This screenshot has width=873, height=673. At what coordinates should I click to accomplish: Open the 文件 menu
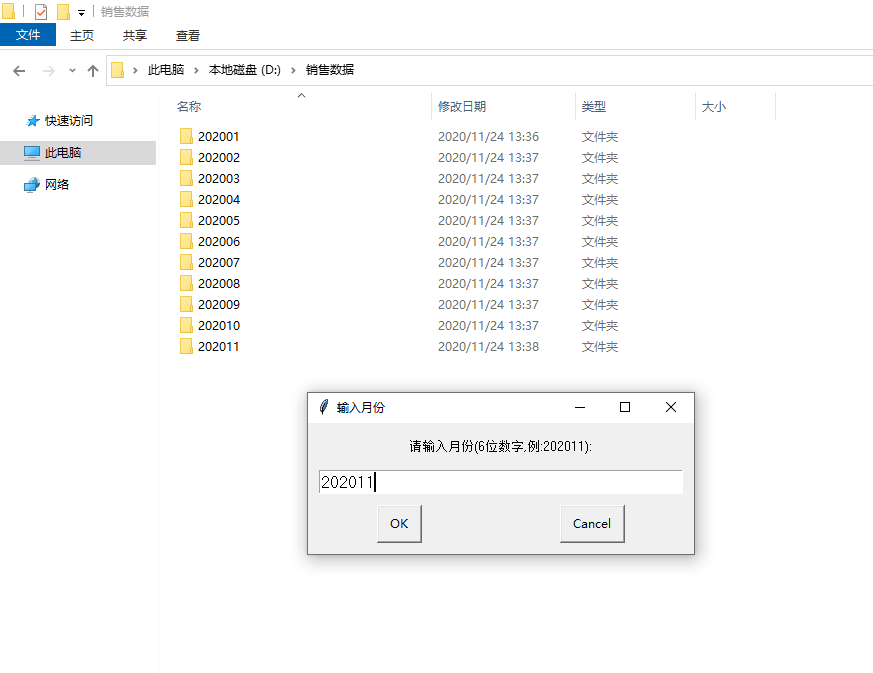[27, 33]
